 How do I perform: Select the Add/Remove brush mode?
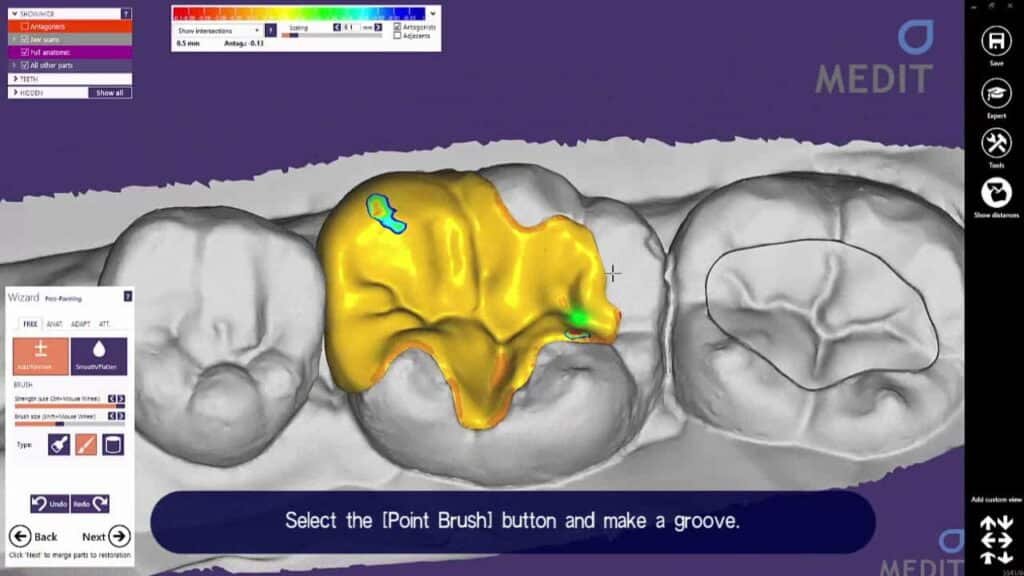(41, 356)
